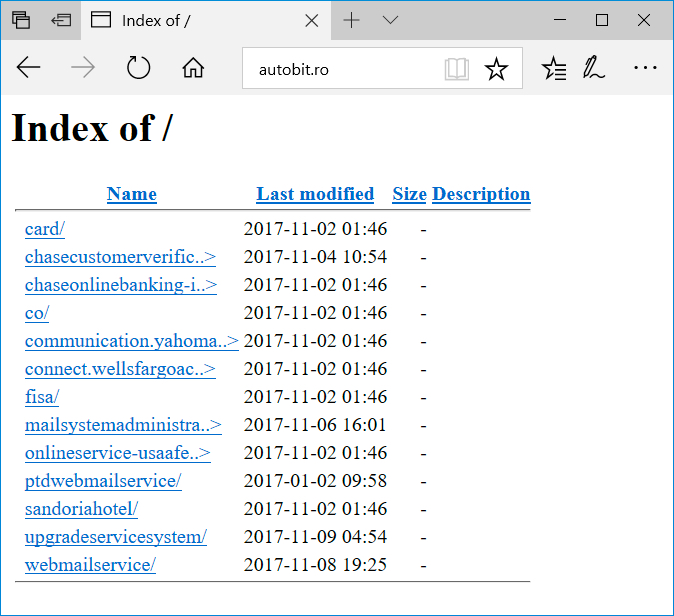The height and width of the screenshot is (616, 674).
Task: Close the Index of / tab
Action: click(312, 21)
